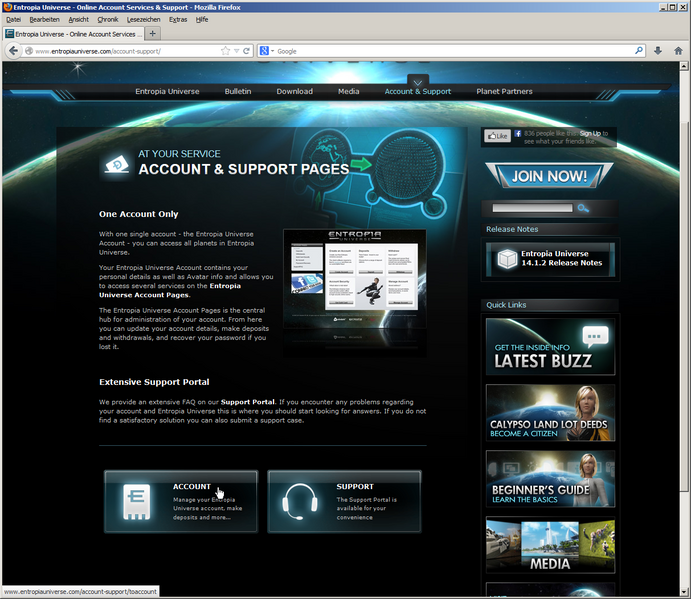Click the account pages preview screenshot
Viewport: 691px width, 599px height.
pyautogui.click(x=355, y=279)
